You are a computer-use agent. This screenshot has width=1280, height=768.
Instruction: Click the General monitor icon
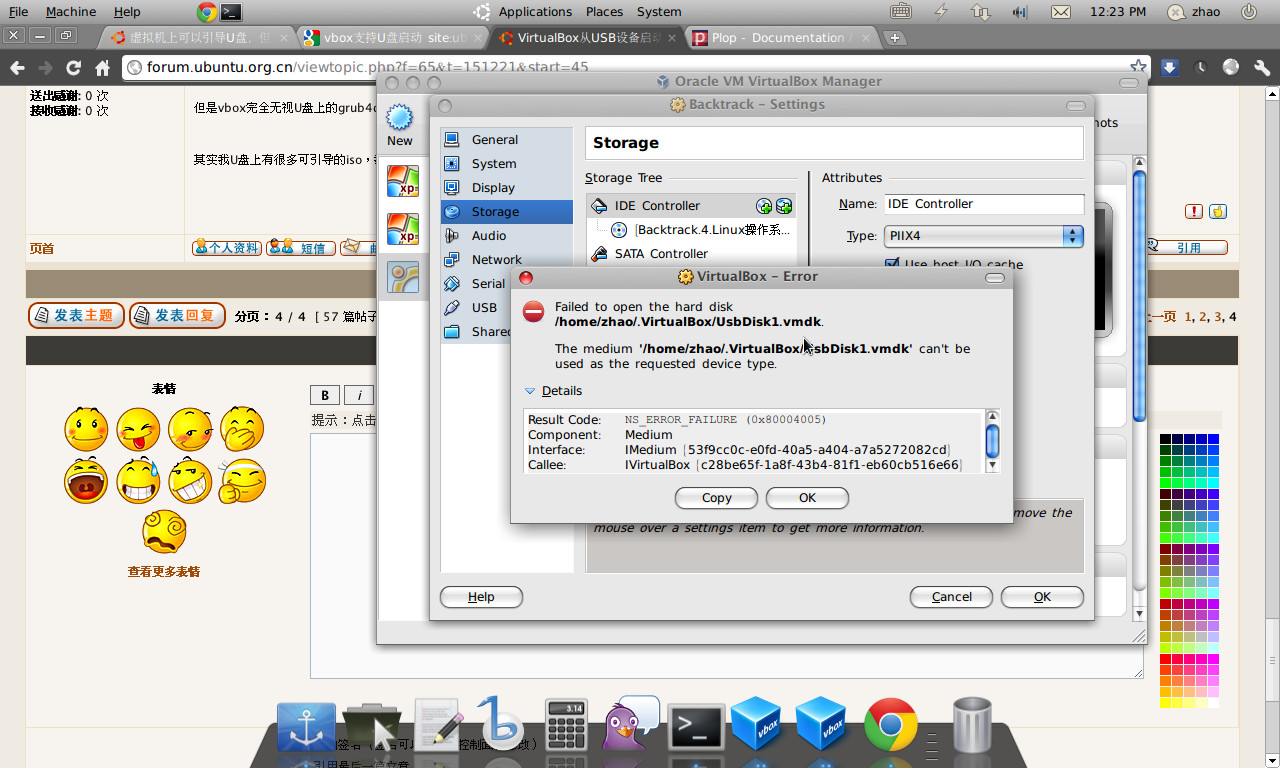point(452,140)
